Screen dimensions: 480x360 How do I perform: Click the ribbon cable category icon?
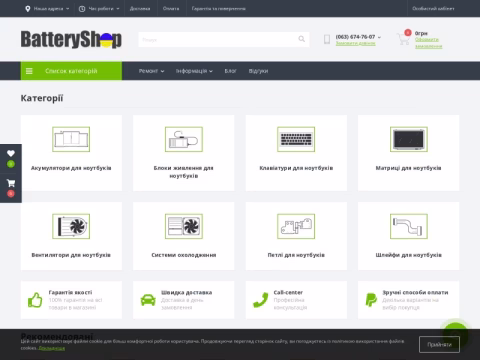click(x=409, y=226)
